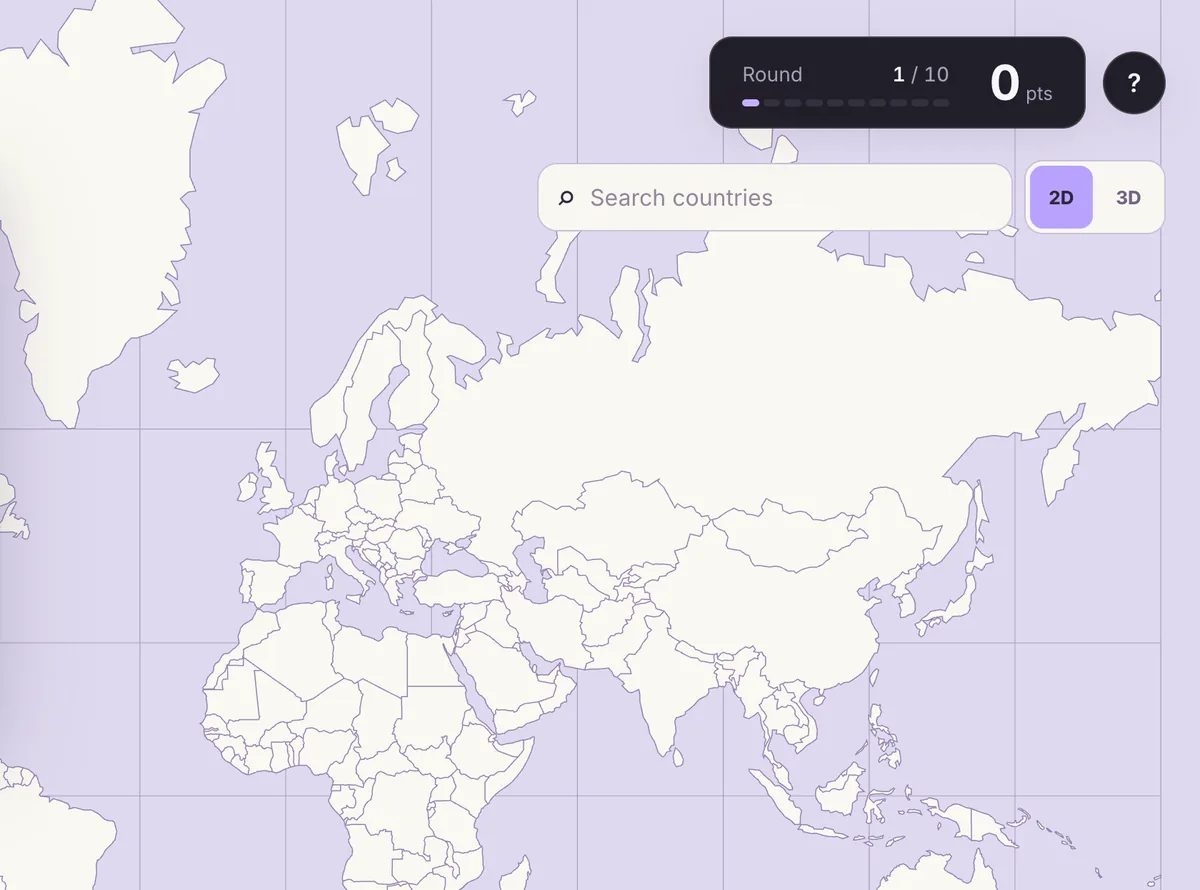
Task: Click the "Round" label
Action: point(772,75)
